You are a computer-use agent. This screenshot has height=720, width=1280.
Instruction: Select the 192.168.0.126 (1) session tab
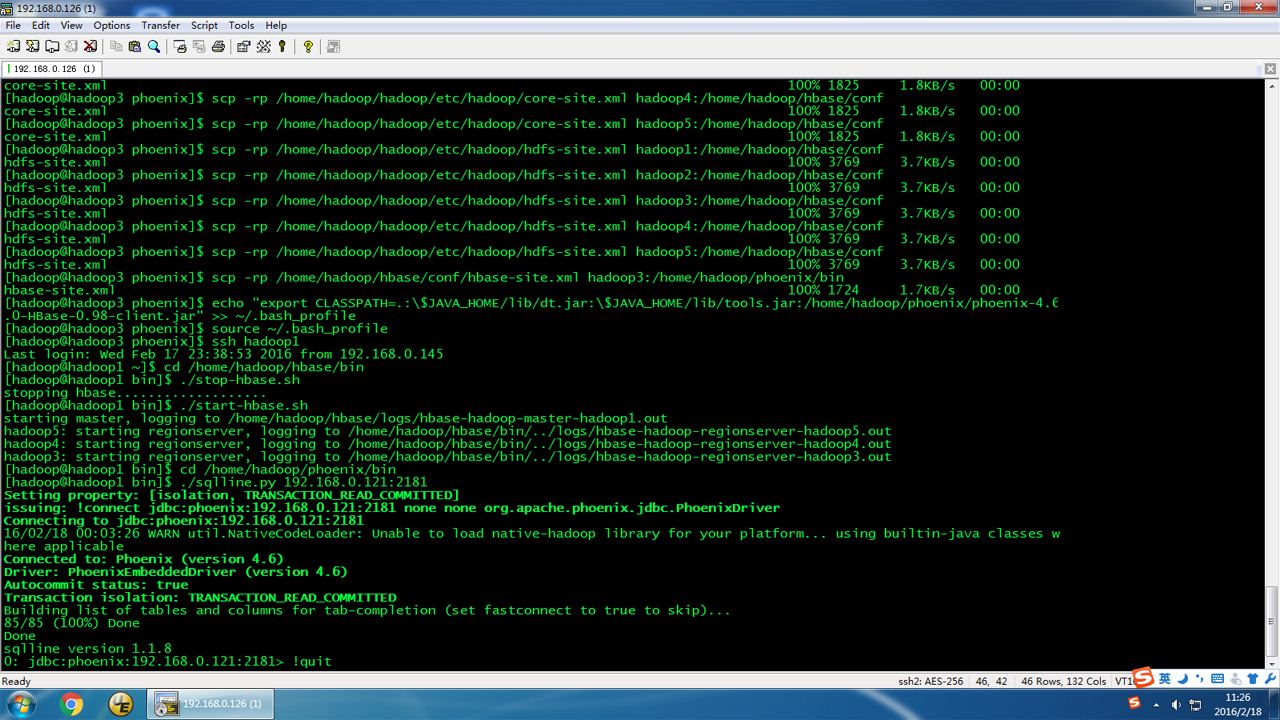tap(54, 68)
